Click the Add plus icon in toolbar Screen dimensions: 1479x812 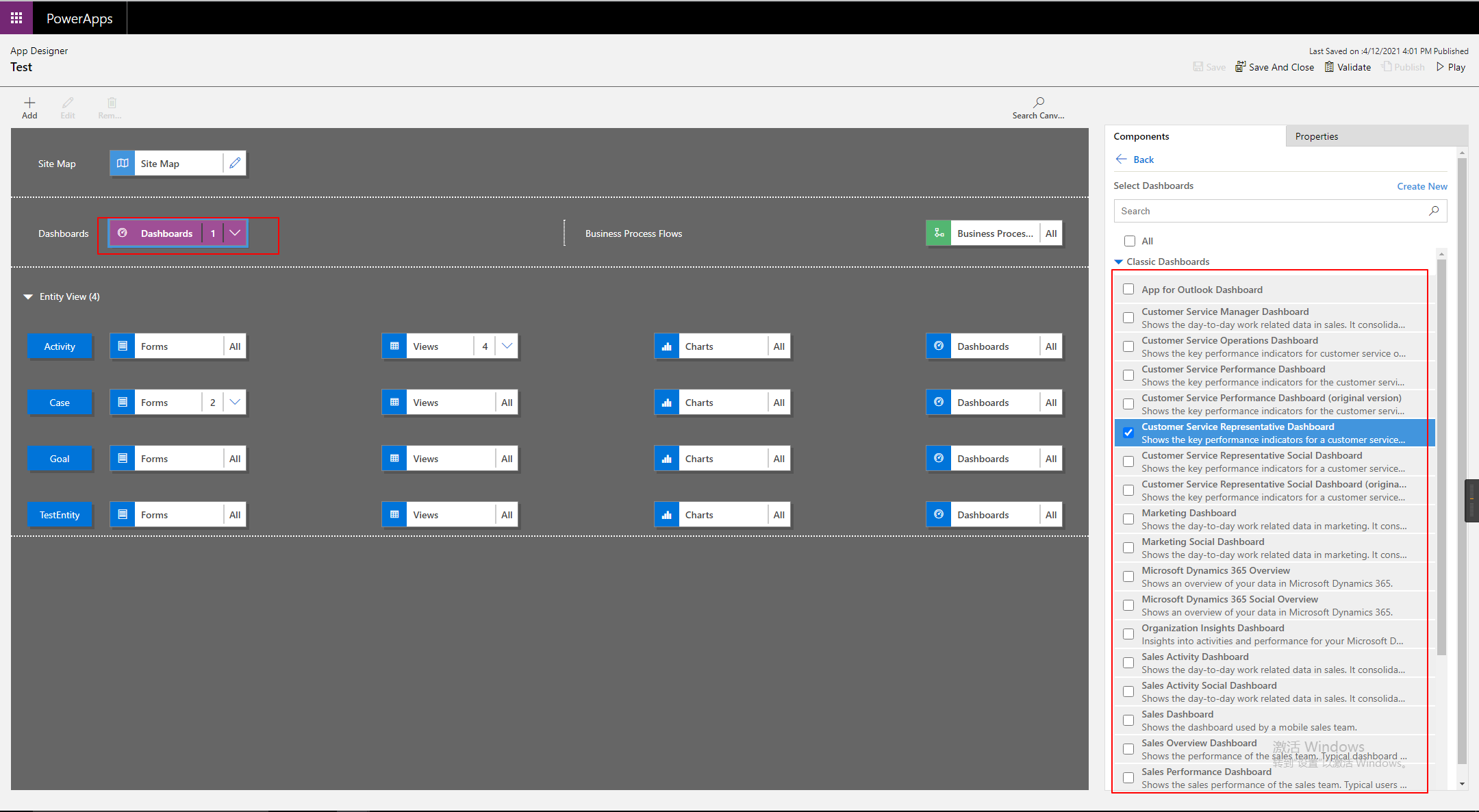(29, 103)
